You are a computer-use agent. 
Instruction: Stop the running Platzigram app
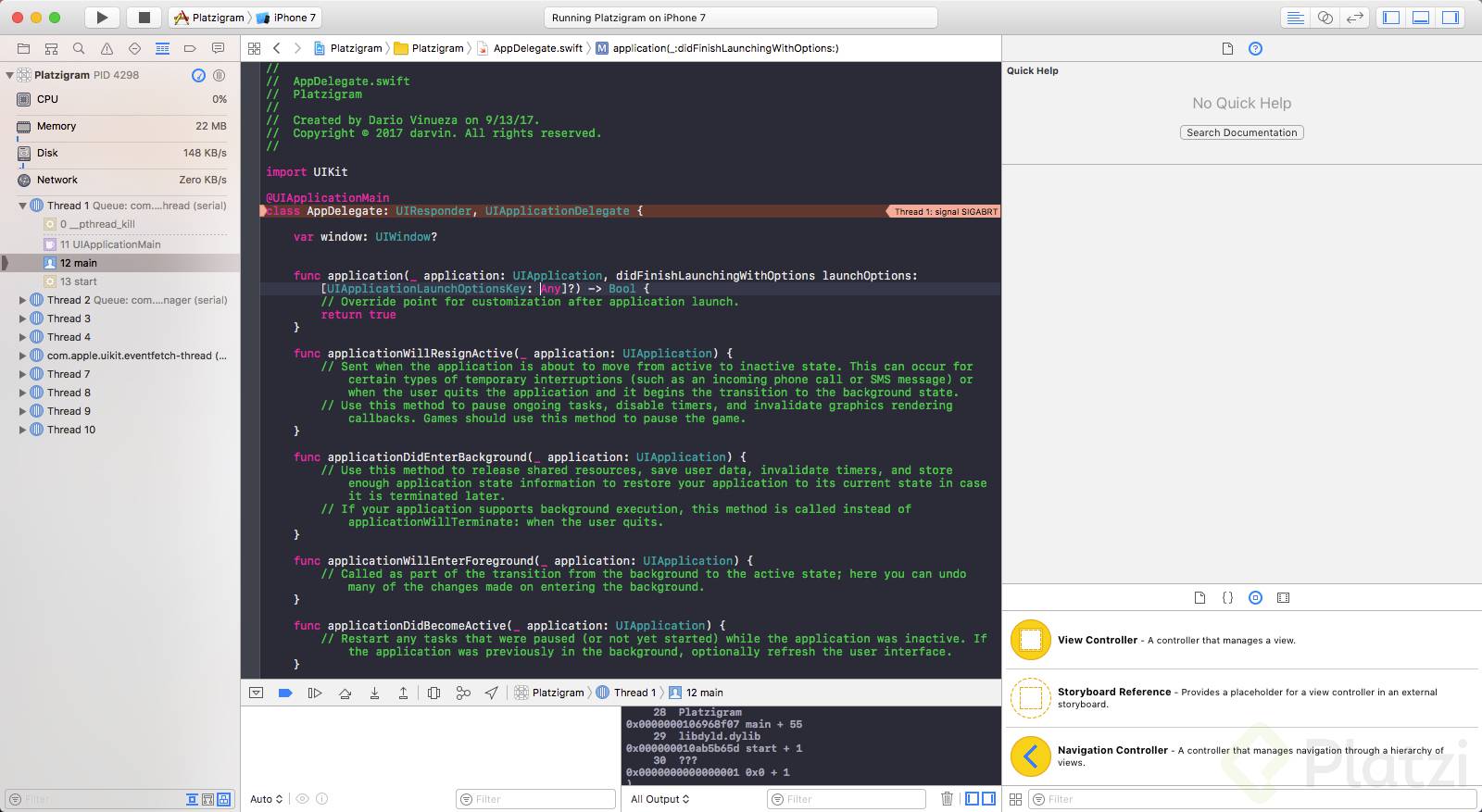pyautogui.click(x=144, y=18)
